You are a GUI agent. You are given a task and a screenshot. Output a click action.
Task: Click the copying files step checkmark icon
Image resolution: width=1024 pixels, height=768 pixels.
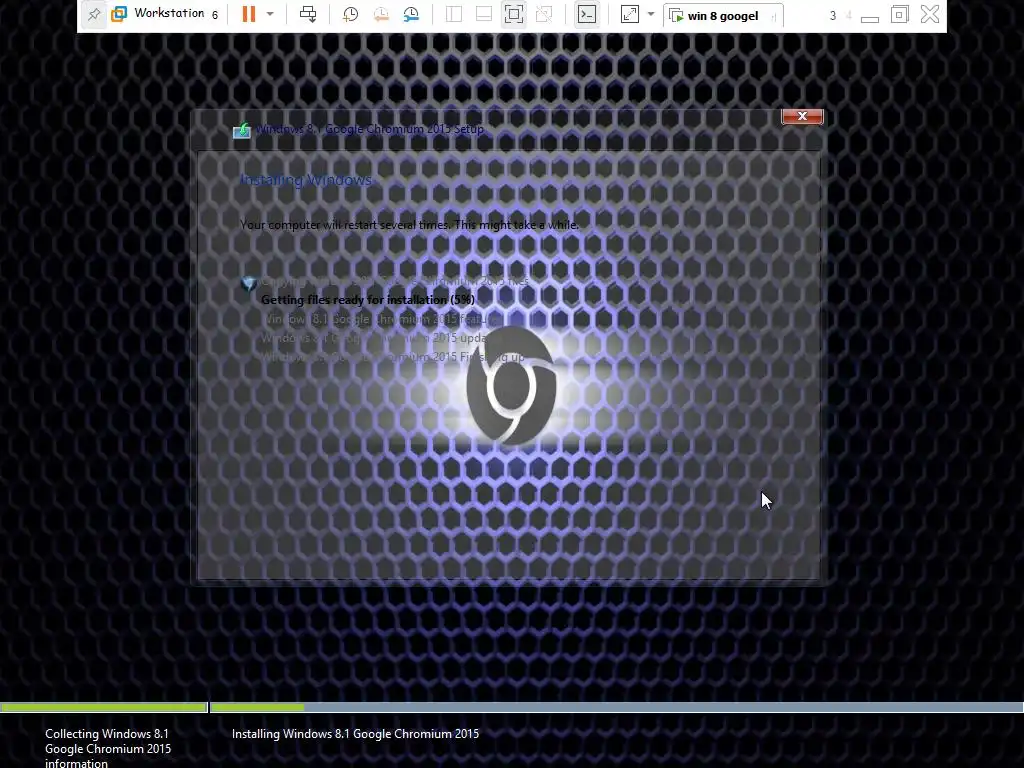tap(249, 283)
